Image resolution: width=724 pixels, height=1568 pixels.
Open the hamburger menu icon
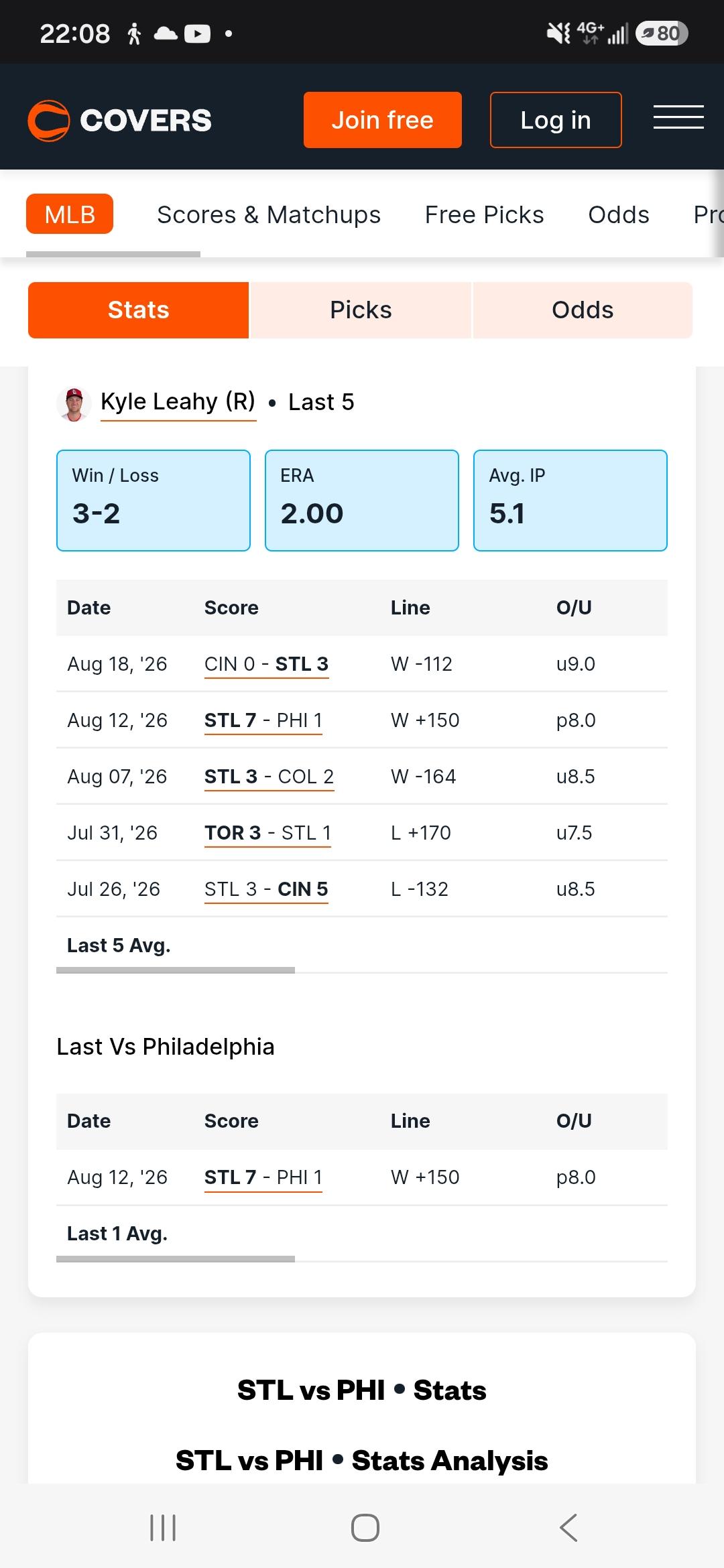678,117
